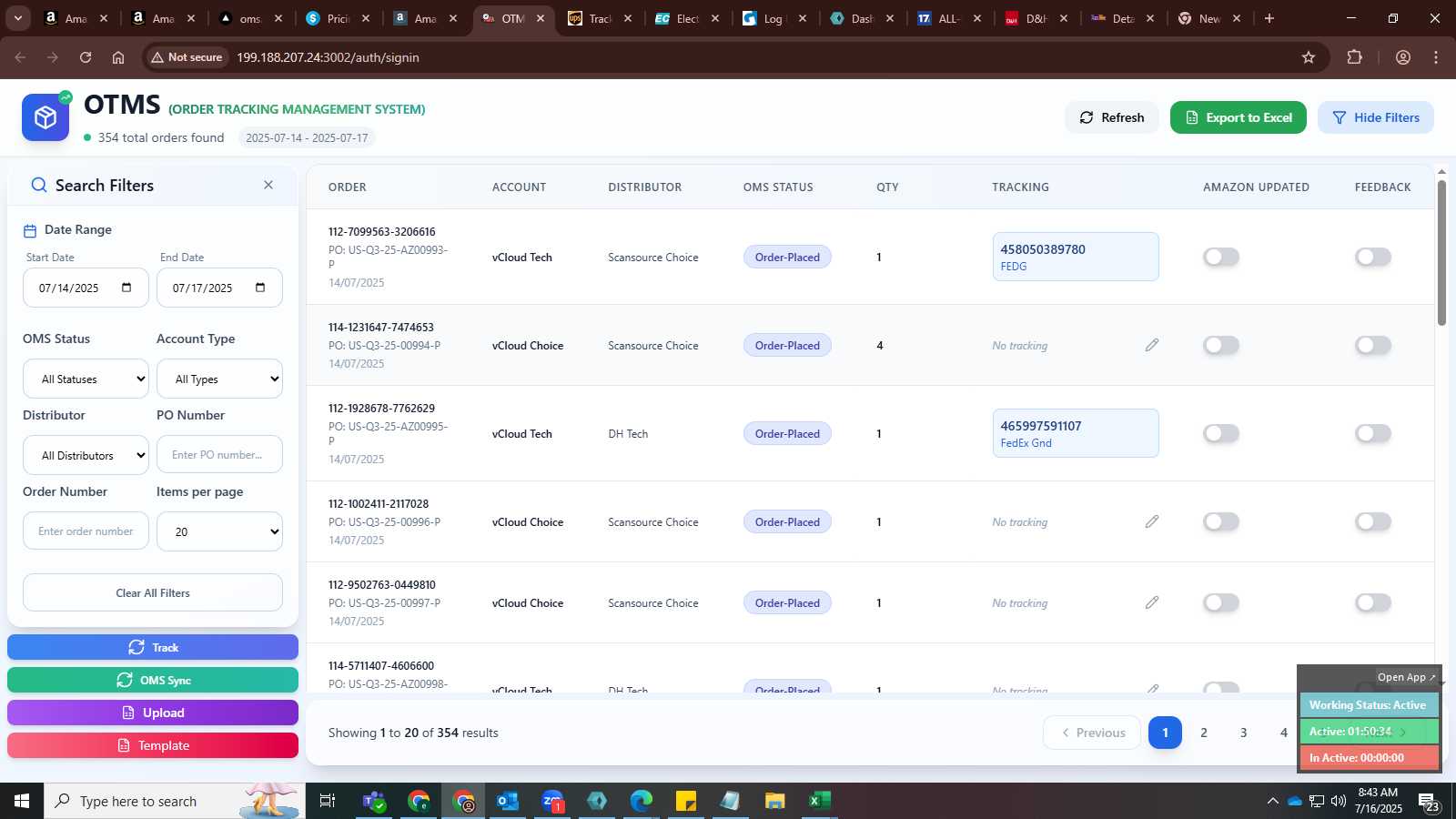This screenshot has width=1456, height=819.
Task: Toggle Feedback for order 112-1002411-2117028
Action: (1373, 521)
